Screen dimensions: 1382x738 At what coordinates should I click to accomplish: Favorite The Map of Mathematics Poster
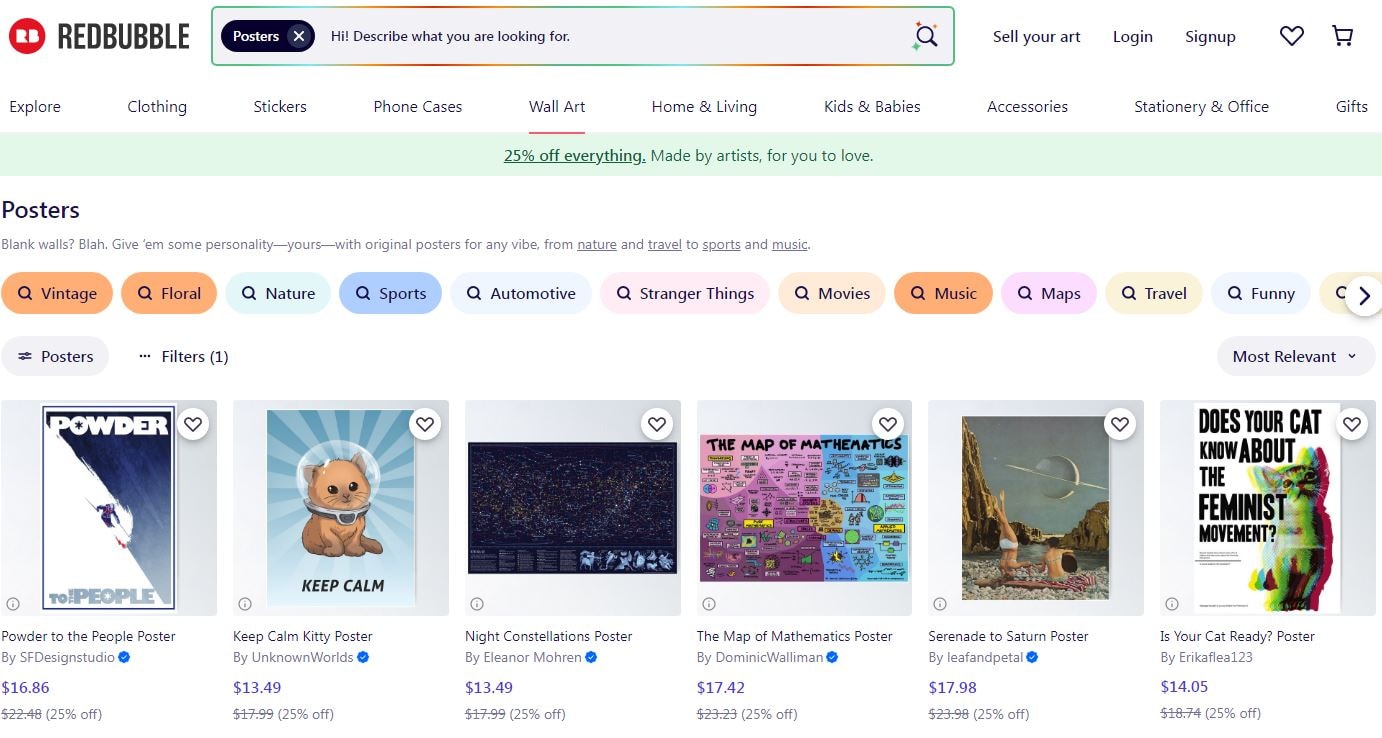pyautogui.click(x=888, y=424)
